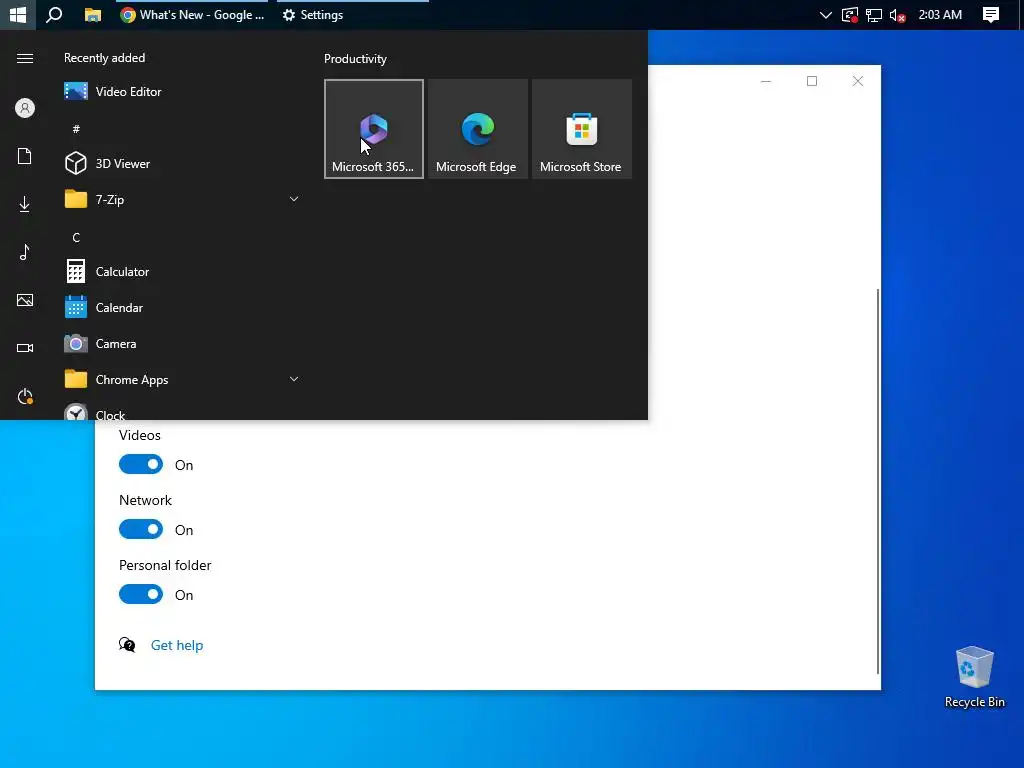Expand the 7-Zip folder chevron
Image resolution: width=1024 pixels, height=768 pixels.
tap(294, 199)
